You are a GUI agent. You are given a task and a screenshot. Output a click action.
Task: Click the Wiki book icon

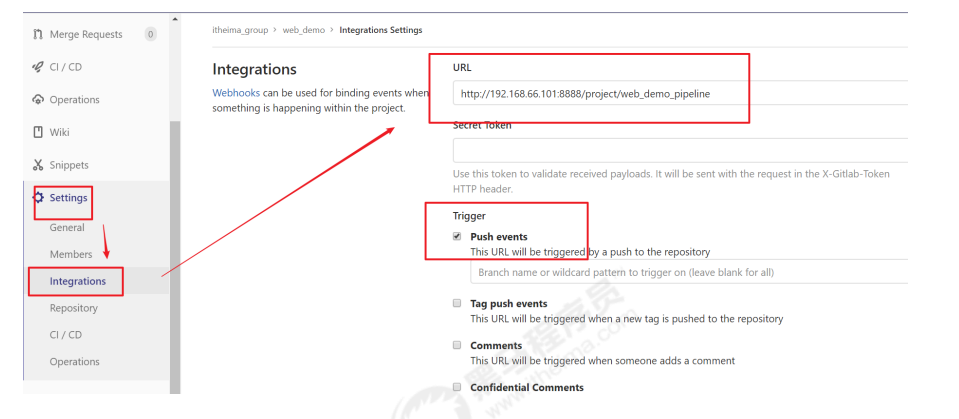(x=37, y=132)
